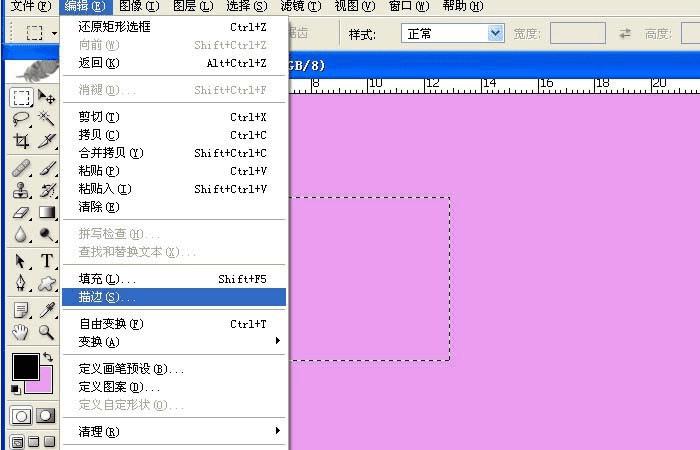
Task: Choose 清除(E) menu entry
Action: pyautogui.click(x=174, y=207)
